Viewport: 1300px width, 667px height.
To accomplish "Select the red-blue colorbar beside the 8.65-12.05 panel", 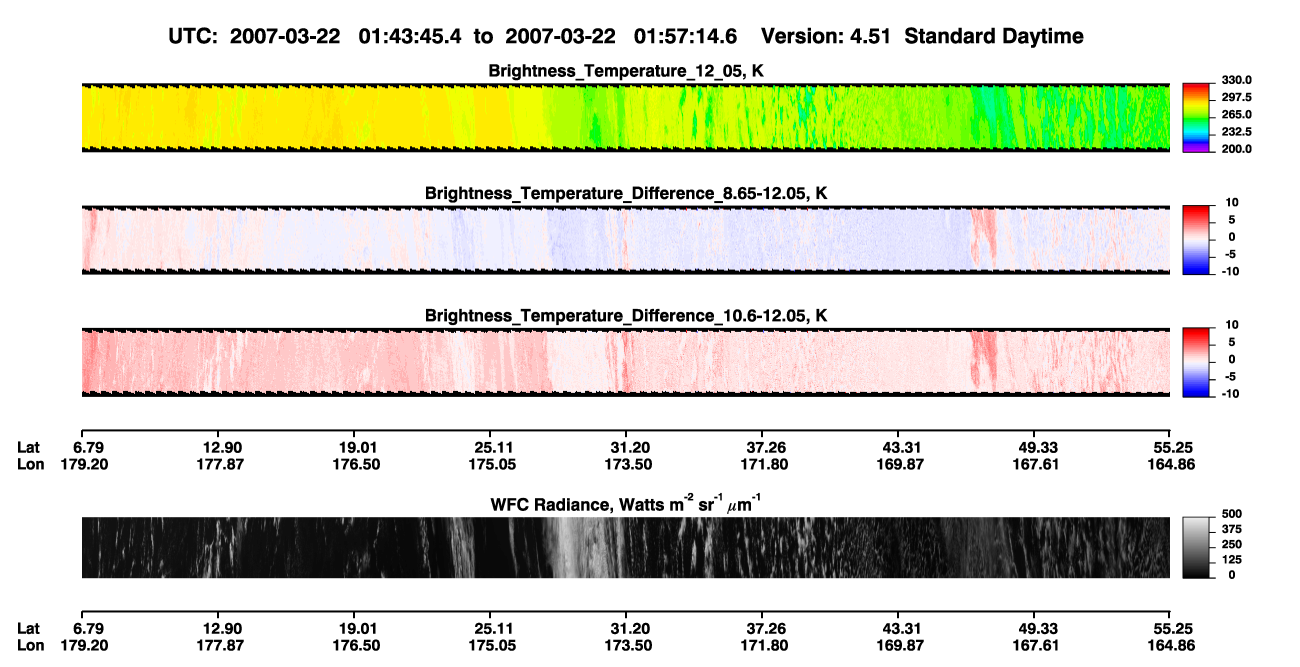I will [x=1195, y=238].
